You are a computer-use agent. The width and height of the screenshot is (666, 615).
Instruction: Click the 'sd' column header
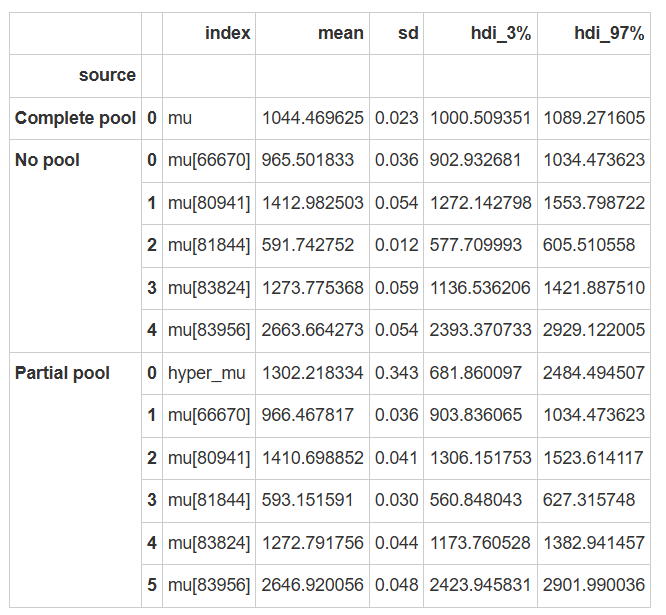(x=407, y=33)
